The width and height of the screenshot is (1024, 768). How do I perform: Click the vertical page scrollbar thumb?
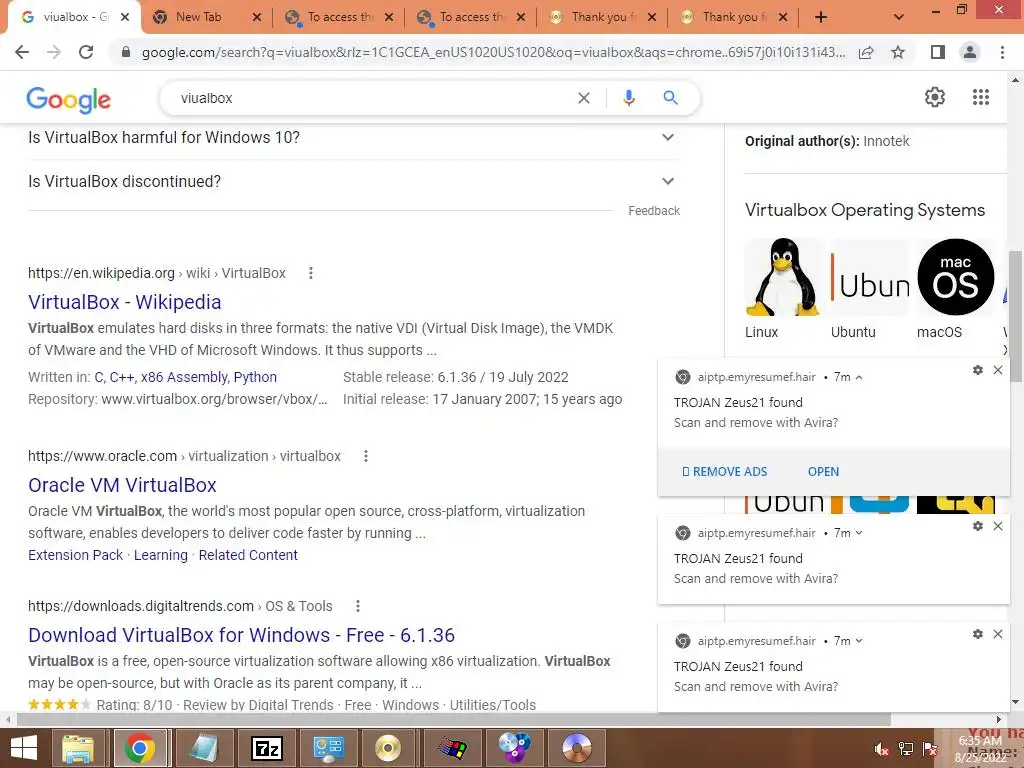pyautogui.click(x=1016, y=317)
